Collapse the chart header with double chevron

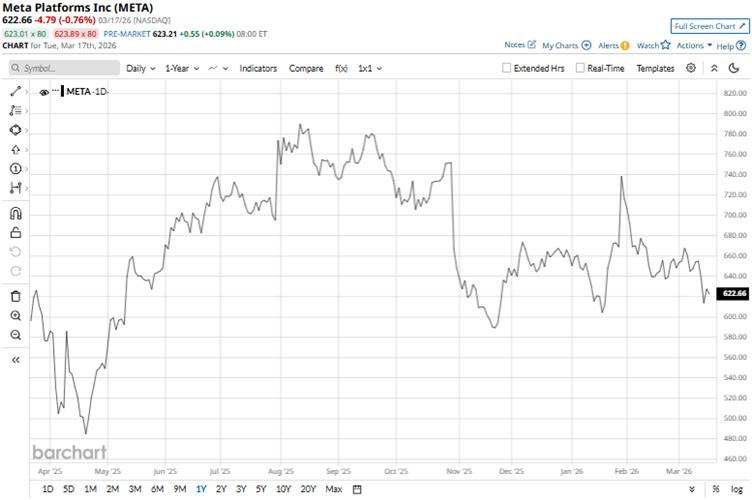714,68
